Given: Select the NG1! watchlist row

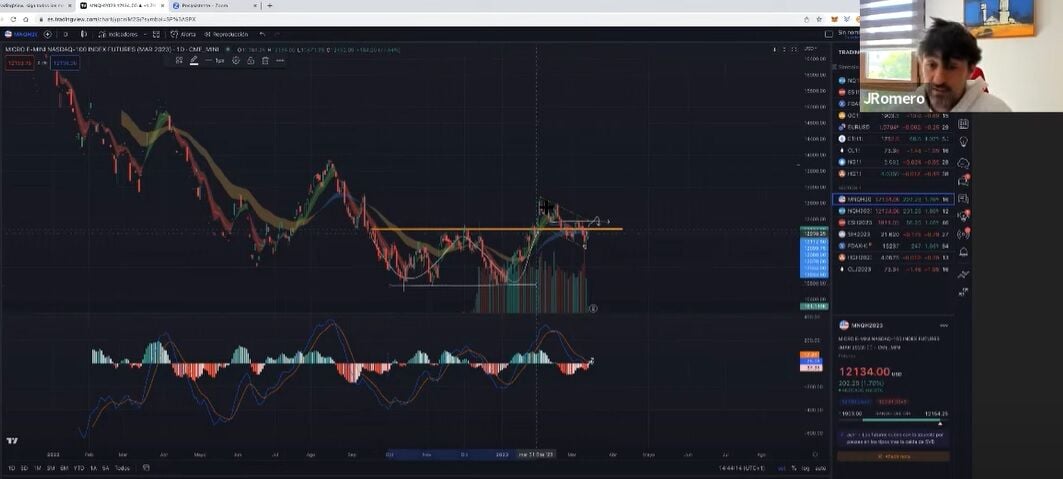Looking at the screenshot, I should [894, 162].
